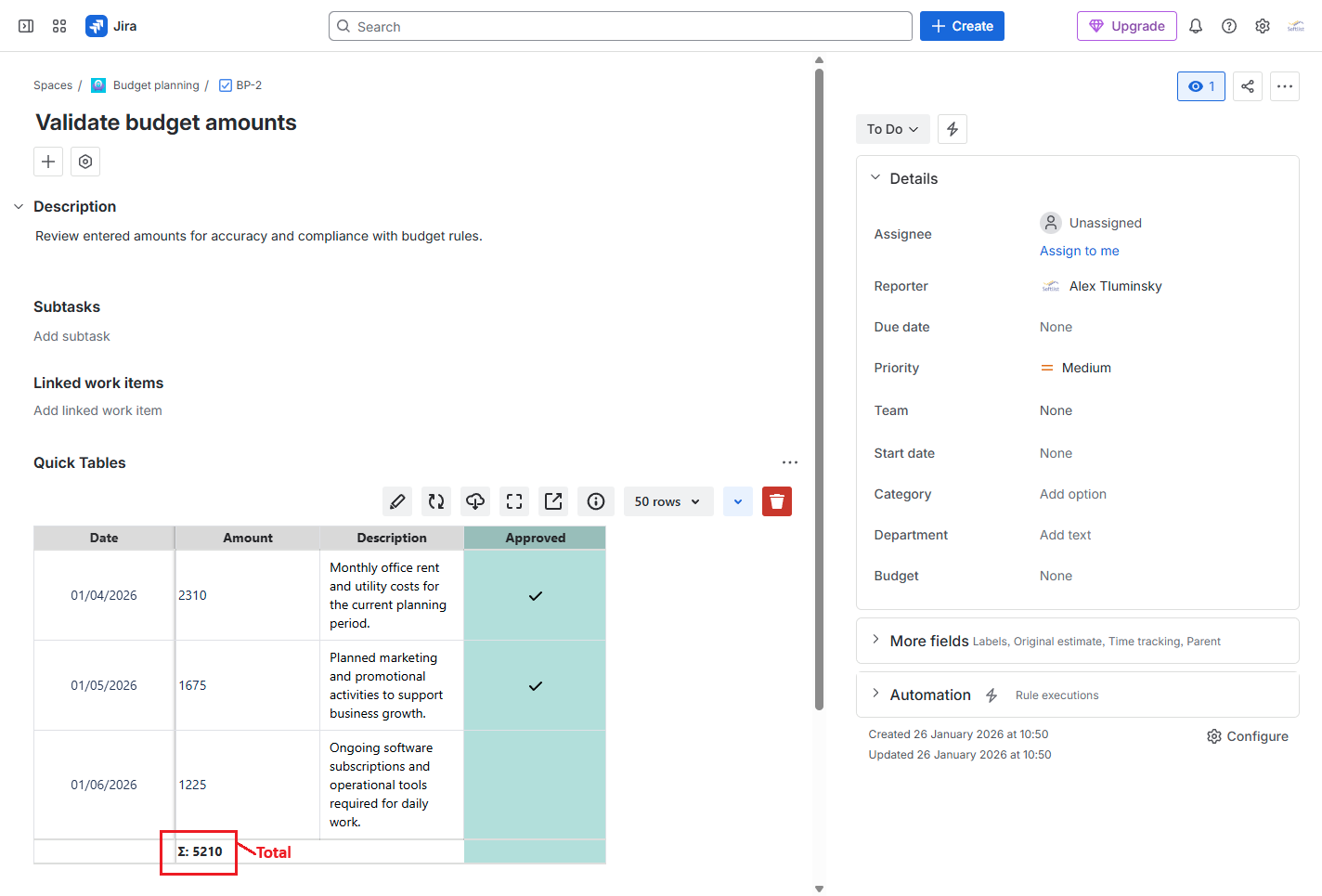Open Jira settings gear

tap(1263, 26)
